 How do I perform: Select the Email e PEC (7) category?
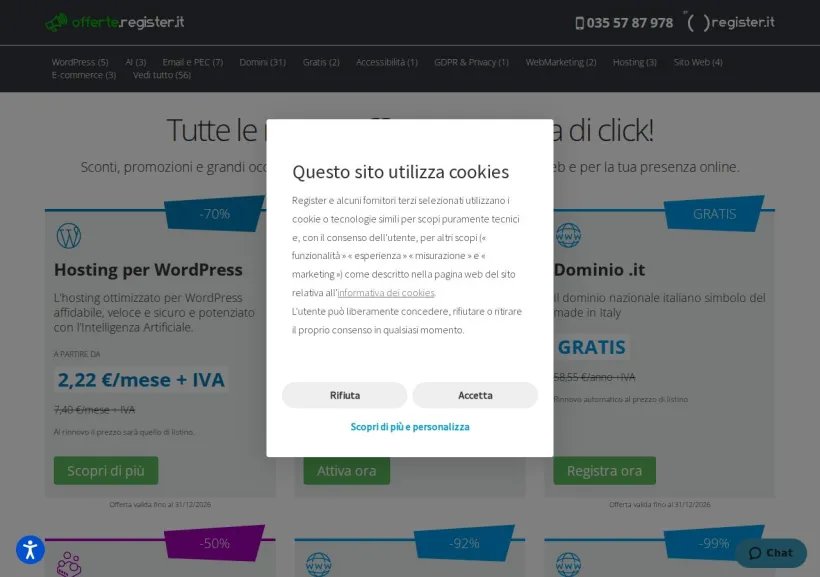pos(192,62)
